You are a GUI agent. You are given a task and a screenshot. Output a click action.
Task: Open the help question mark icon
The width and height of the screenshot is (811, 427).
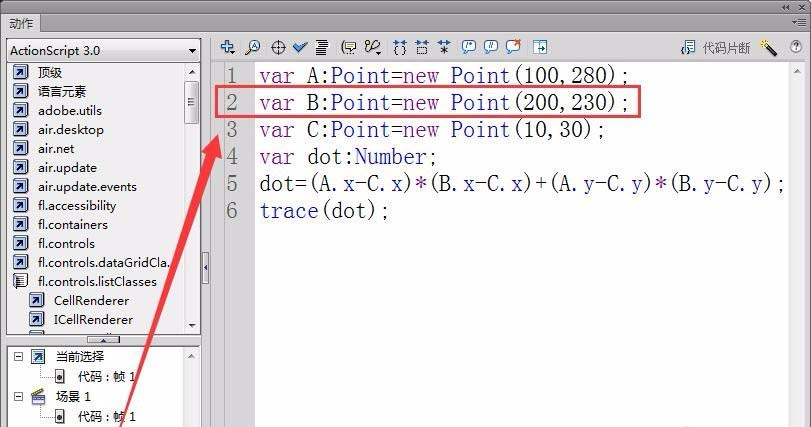point(795,47)
